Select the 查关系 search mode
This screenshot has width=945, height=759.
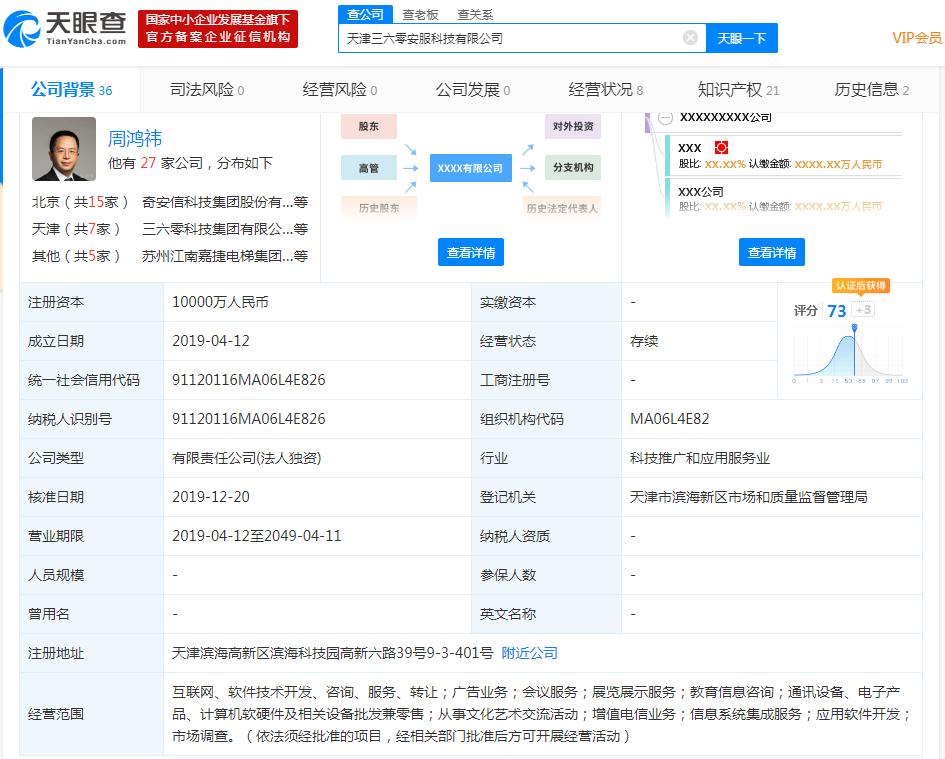[x=475, y=14]
